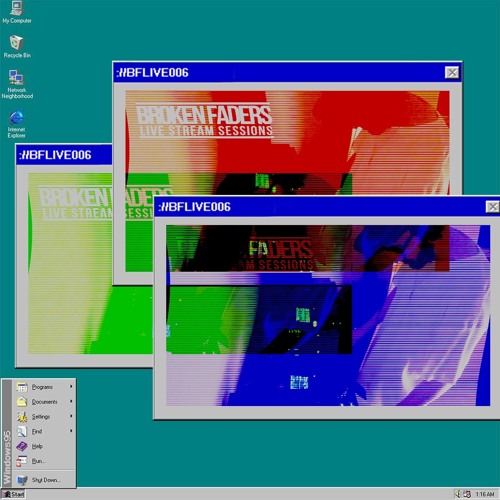Click the tray icon beside the speaker
500x500 pixels.
(467, 494)
